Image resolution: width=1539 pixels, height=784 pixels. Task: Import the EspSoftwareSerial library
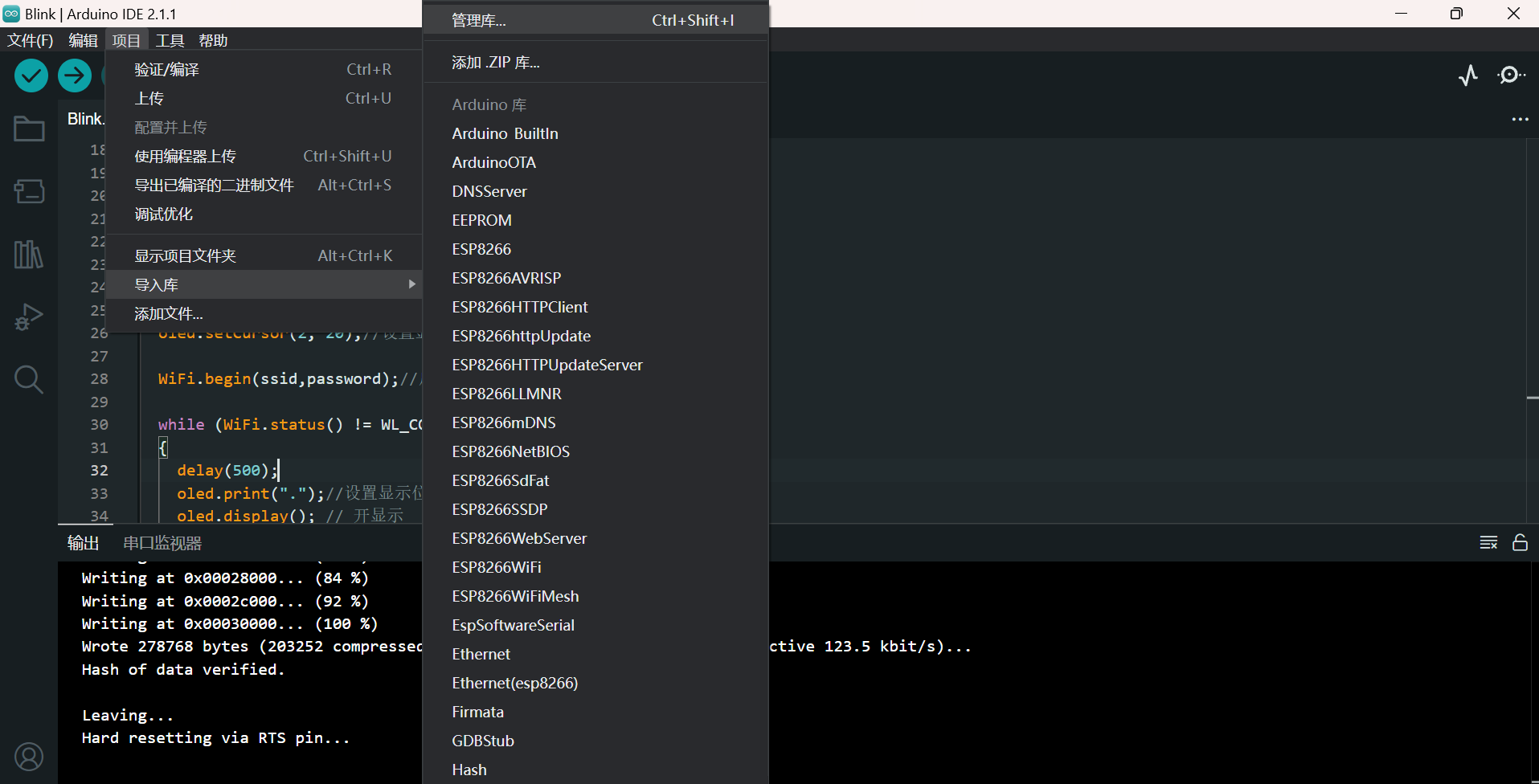coord(596,625)
